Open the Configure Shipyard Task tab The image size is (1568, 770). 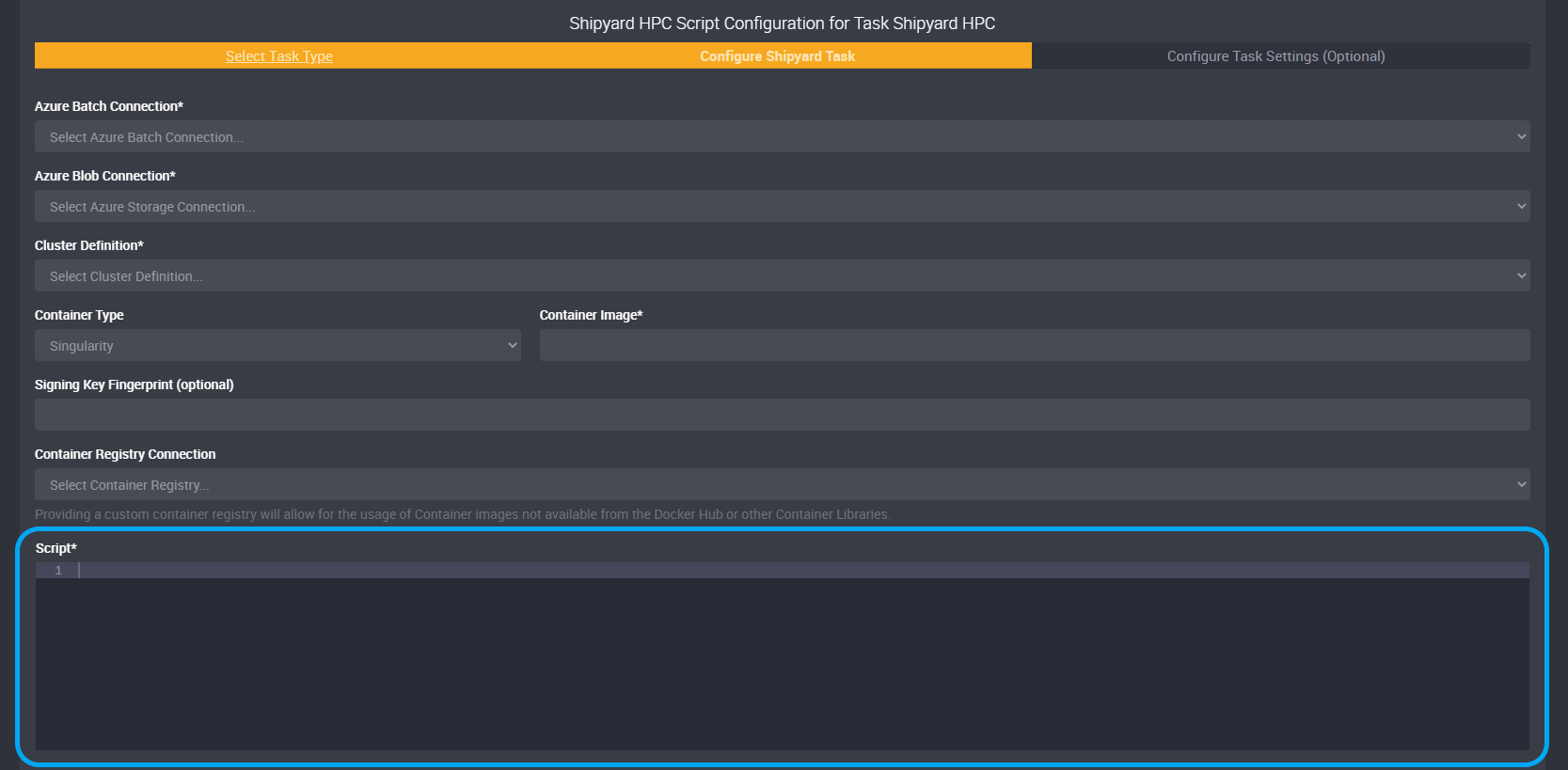777,56
